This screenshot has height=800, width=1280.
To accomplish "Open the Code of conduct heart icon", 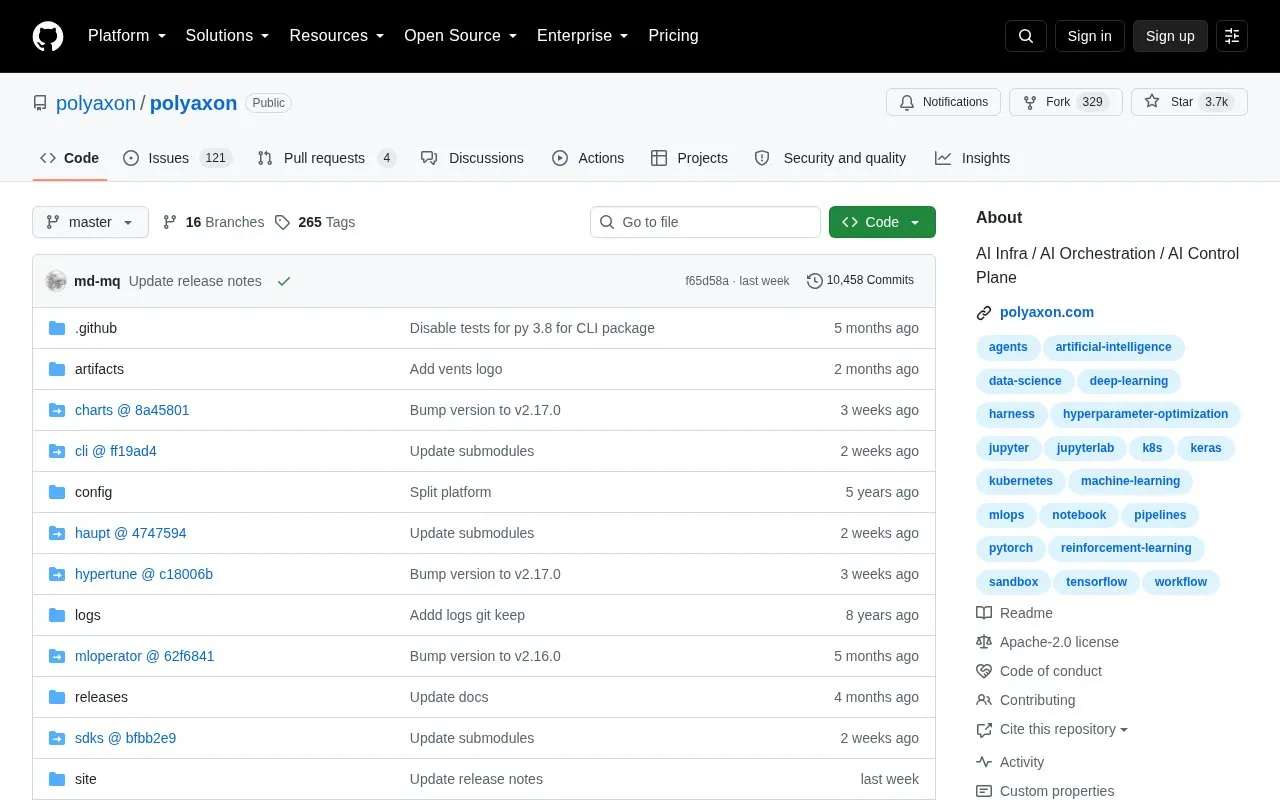I will click(984, 671).
